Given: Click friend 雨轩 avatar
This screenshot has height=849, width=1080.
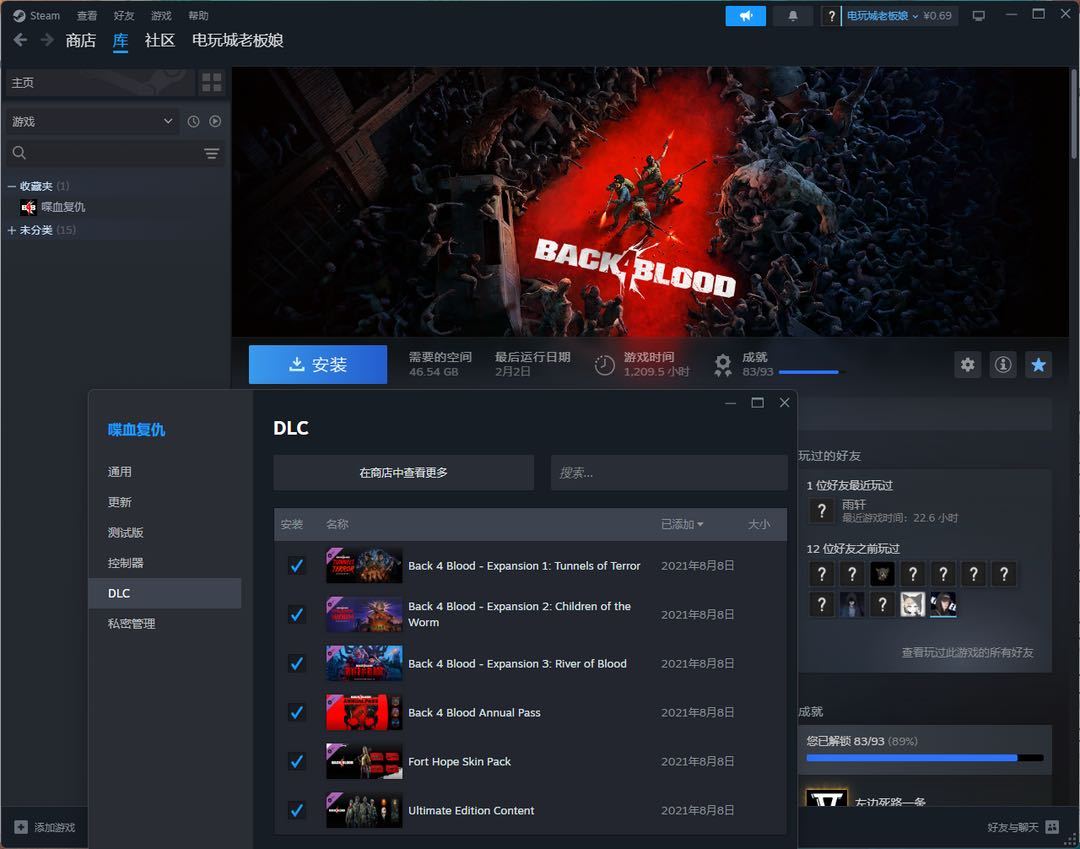Looking at the screenshot, I should click(x=822, y=510).
